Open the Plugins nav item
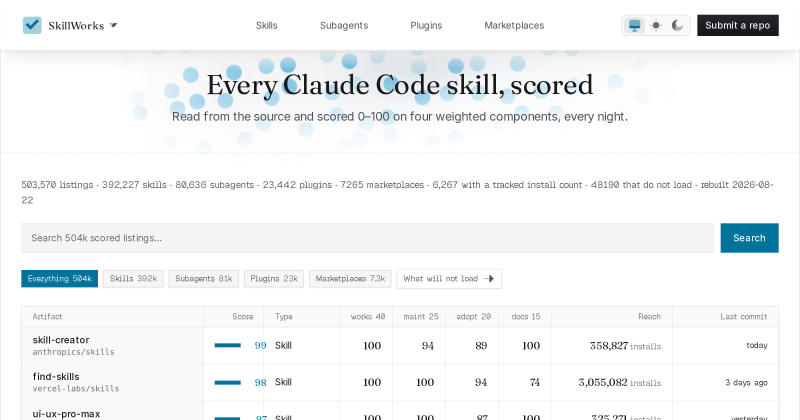This screenshot has width=800, height=420. tap(426, 26)
